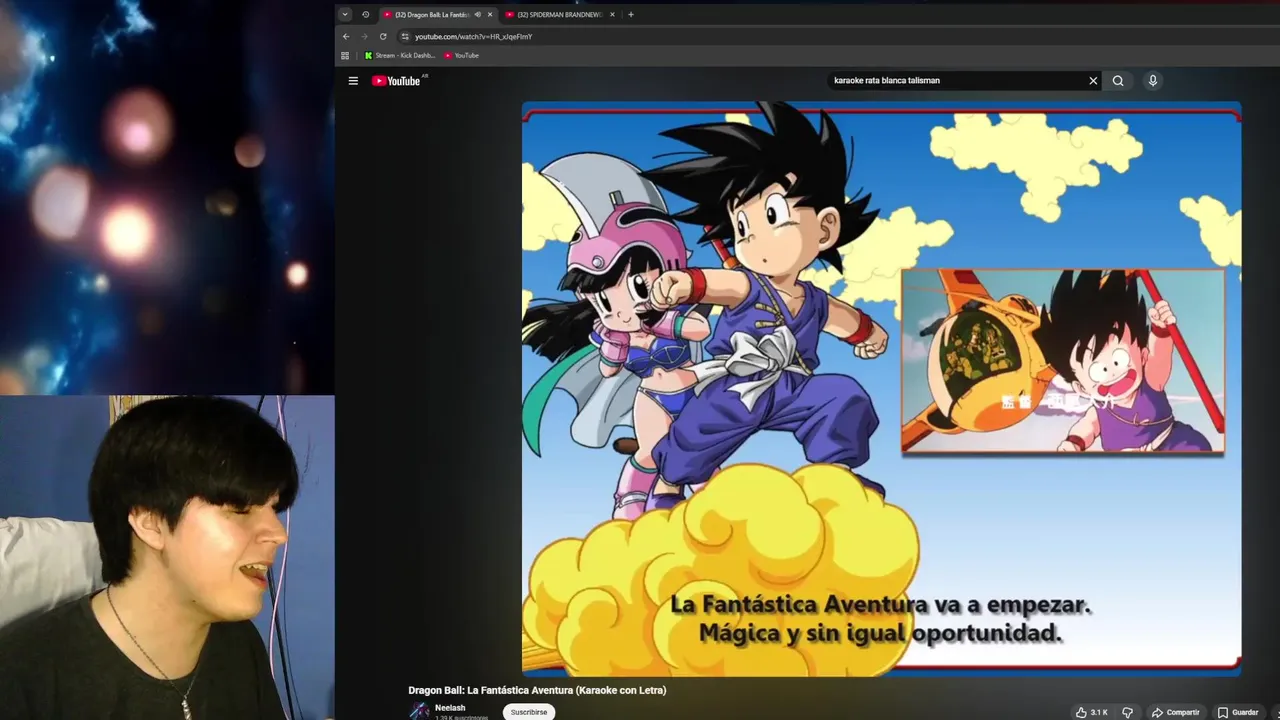Image resolution: width=1280 pixels, height=720 pixels.
Task: Select the youtube.com URL in address bar
Action: (x=473, y=36)
